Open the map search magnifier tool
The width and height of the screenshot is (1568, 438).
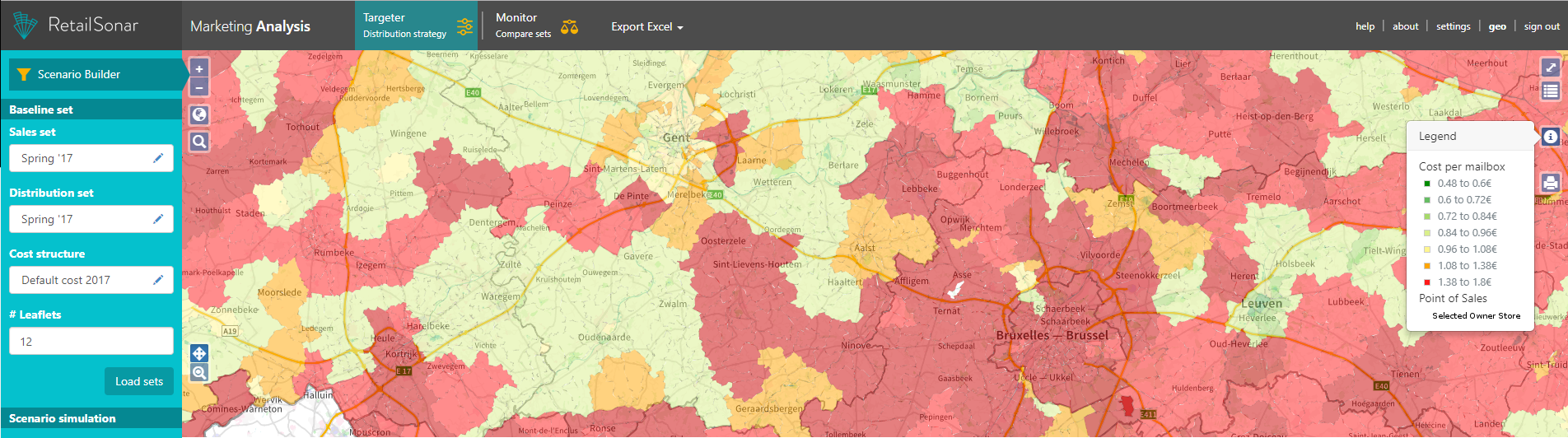click(x=199, y=142)
